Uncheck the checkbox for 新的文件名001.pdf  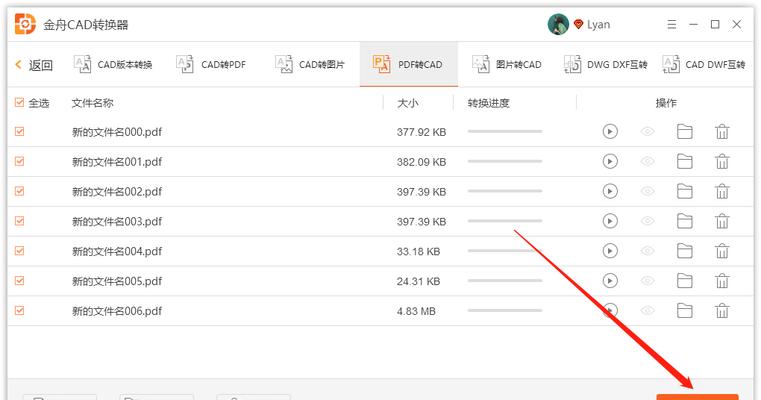pyautogui.click(x=19, y=161)
